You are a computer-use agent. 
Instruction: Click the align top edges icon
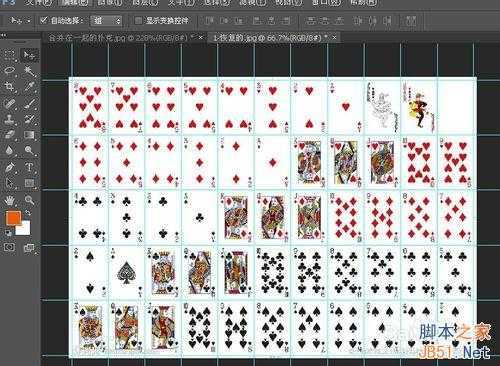tap(210, 21)
